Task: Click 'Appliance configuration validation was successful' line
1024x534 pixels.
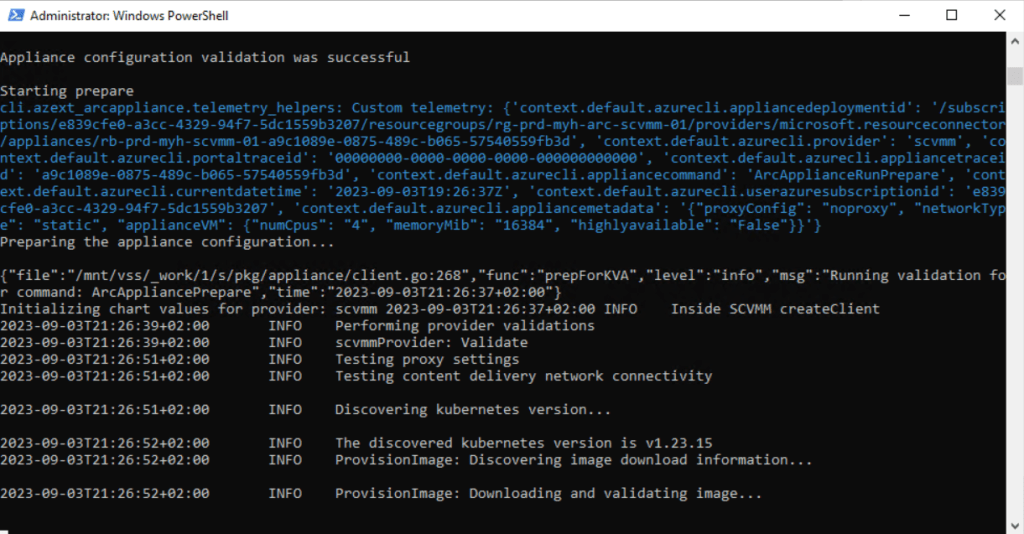Action: click(x=205, y=57)
